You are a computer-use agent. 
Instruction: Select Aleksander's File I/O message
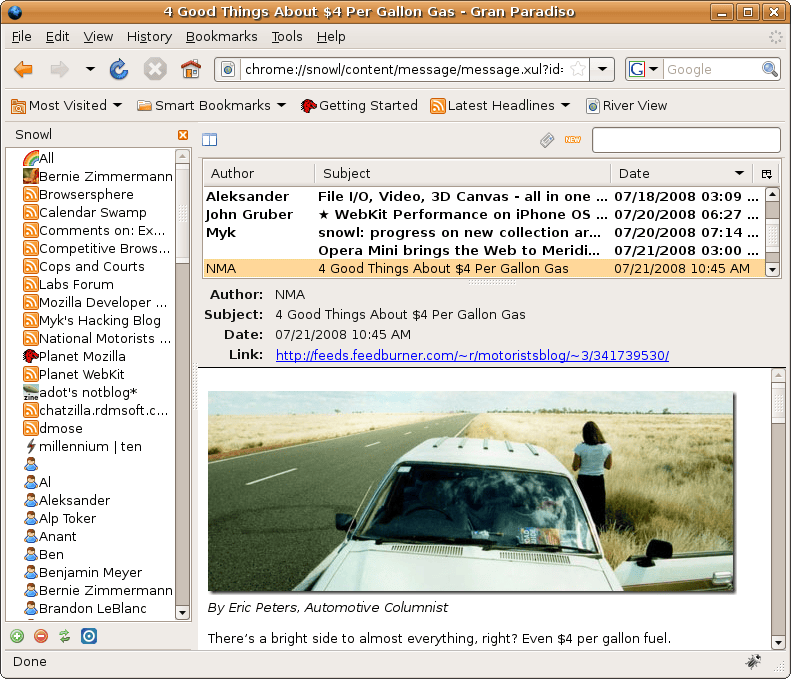click(484, 196)
